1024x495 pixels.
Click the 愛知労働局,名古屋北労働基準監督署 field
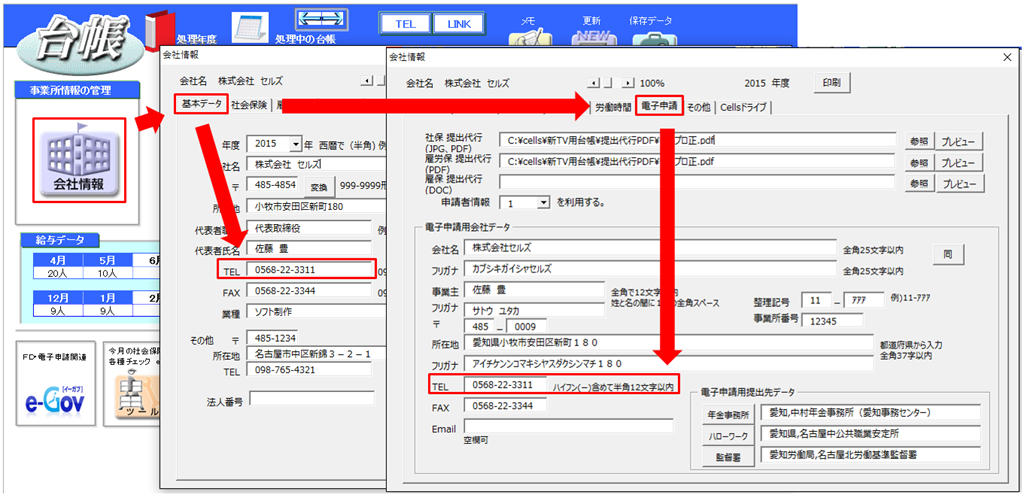pyautogui.click(x=871, y=455)
